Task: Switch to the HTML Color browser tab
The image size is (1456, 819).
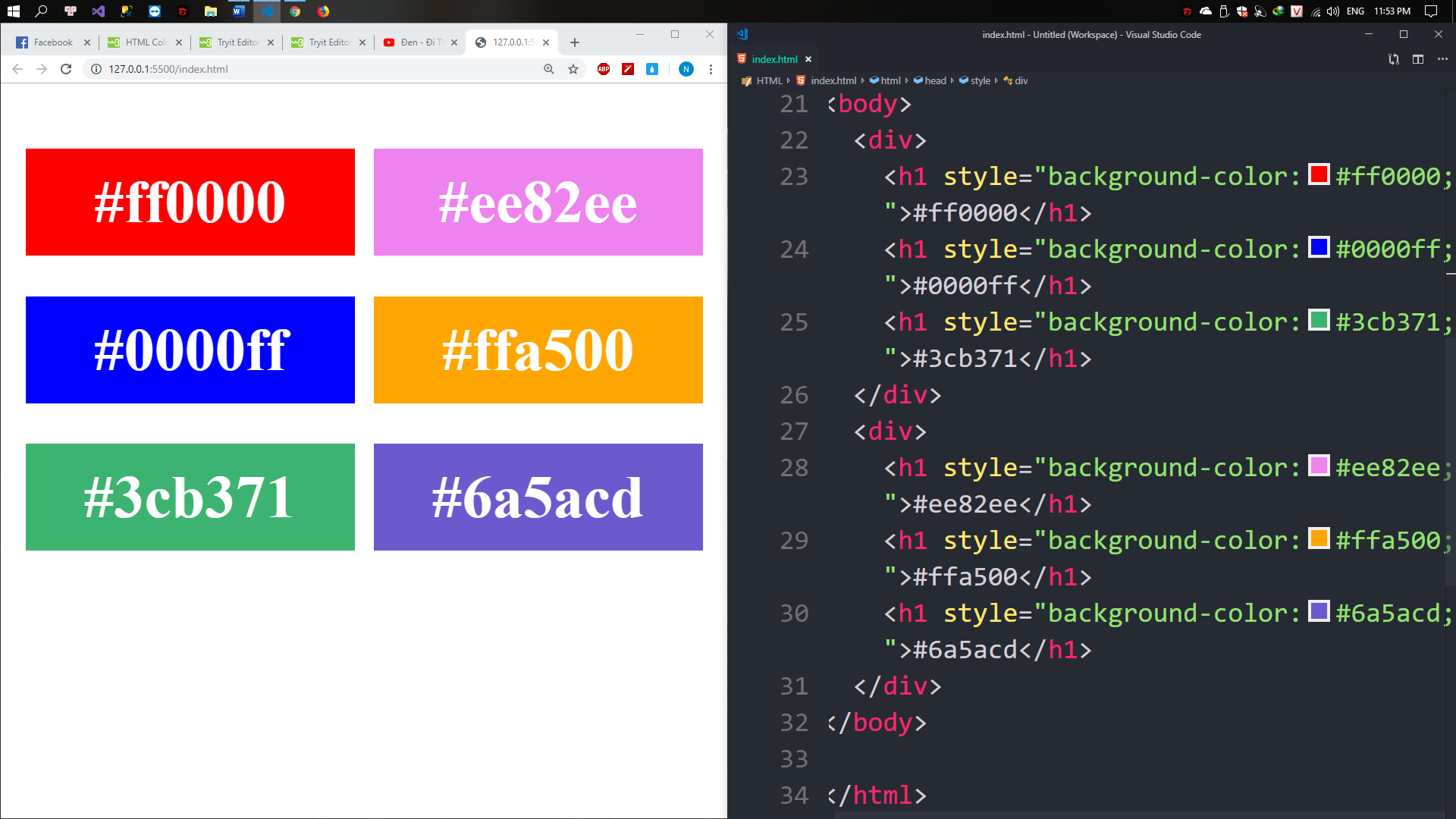Action: (144, 42)
